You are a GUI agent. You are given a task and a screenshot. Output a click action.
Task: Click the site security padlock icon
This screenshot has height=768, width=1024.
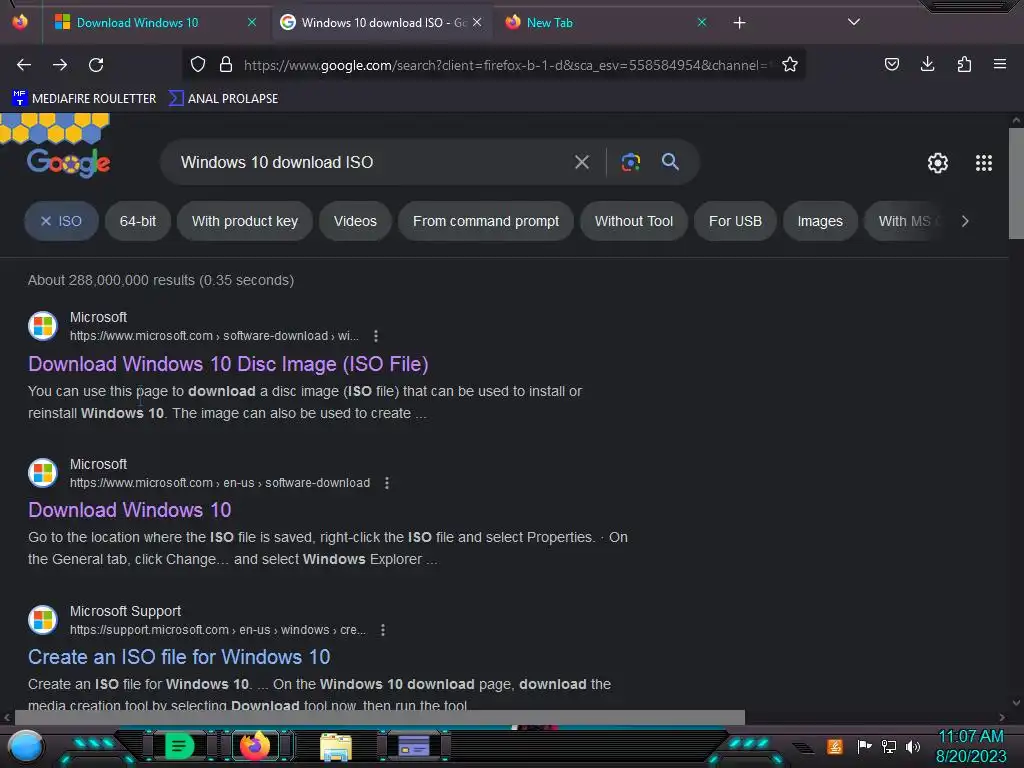click(x=226, y=64)
